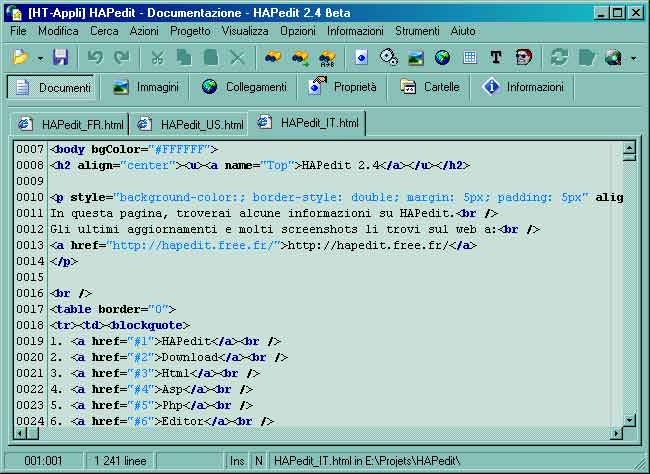Open the Strumenti menu
The width and height of the screenshot is (650, 474).
coord(417,31)
